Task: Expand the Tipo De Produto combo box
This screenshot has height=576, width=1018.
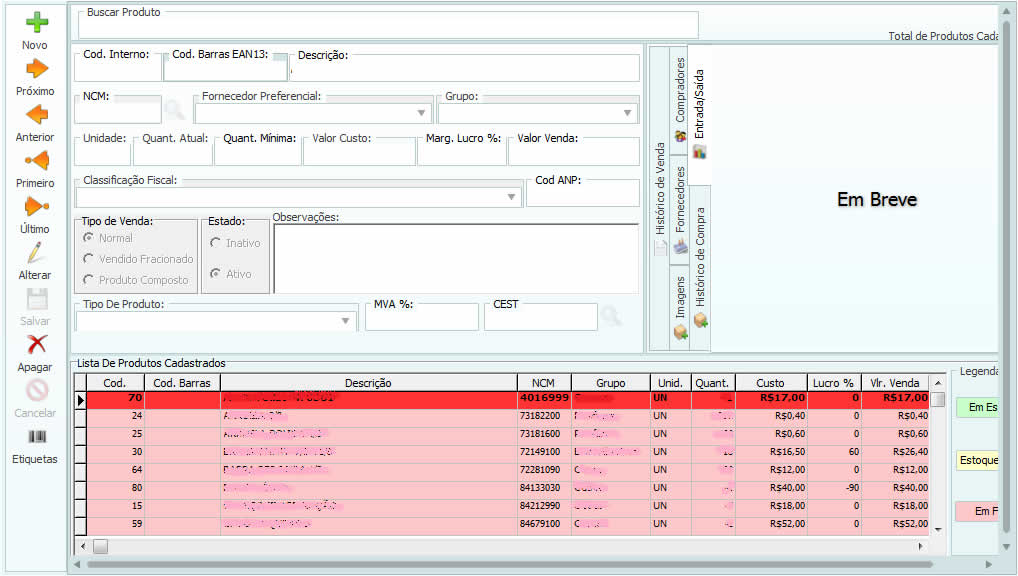Action: [x=346, y=321]
